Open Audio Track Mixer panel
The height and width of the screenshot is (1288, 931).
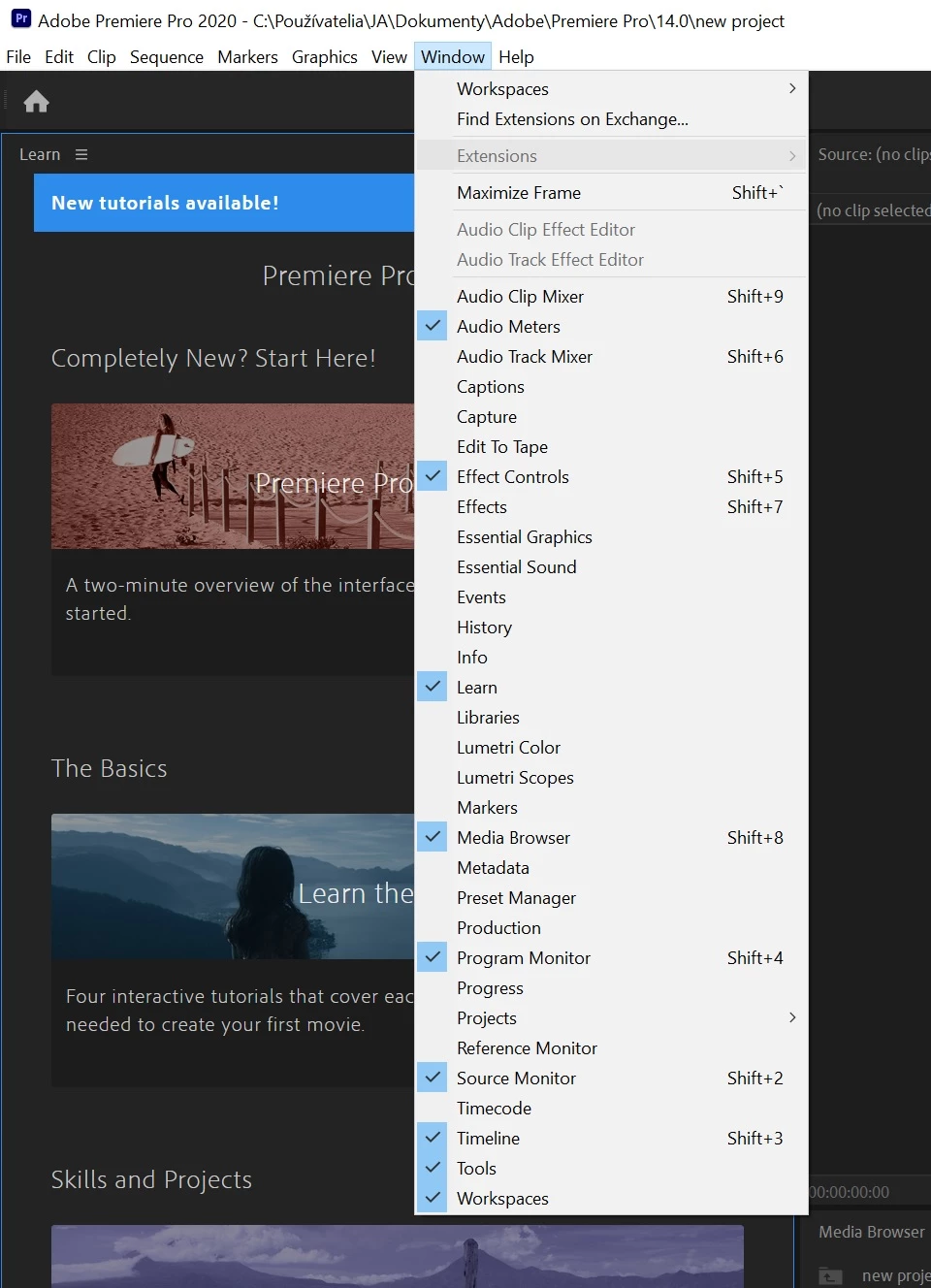pyautogui.click(x=611, y=357)
